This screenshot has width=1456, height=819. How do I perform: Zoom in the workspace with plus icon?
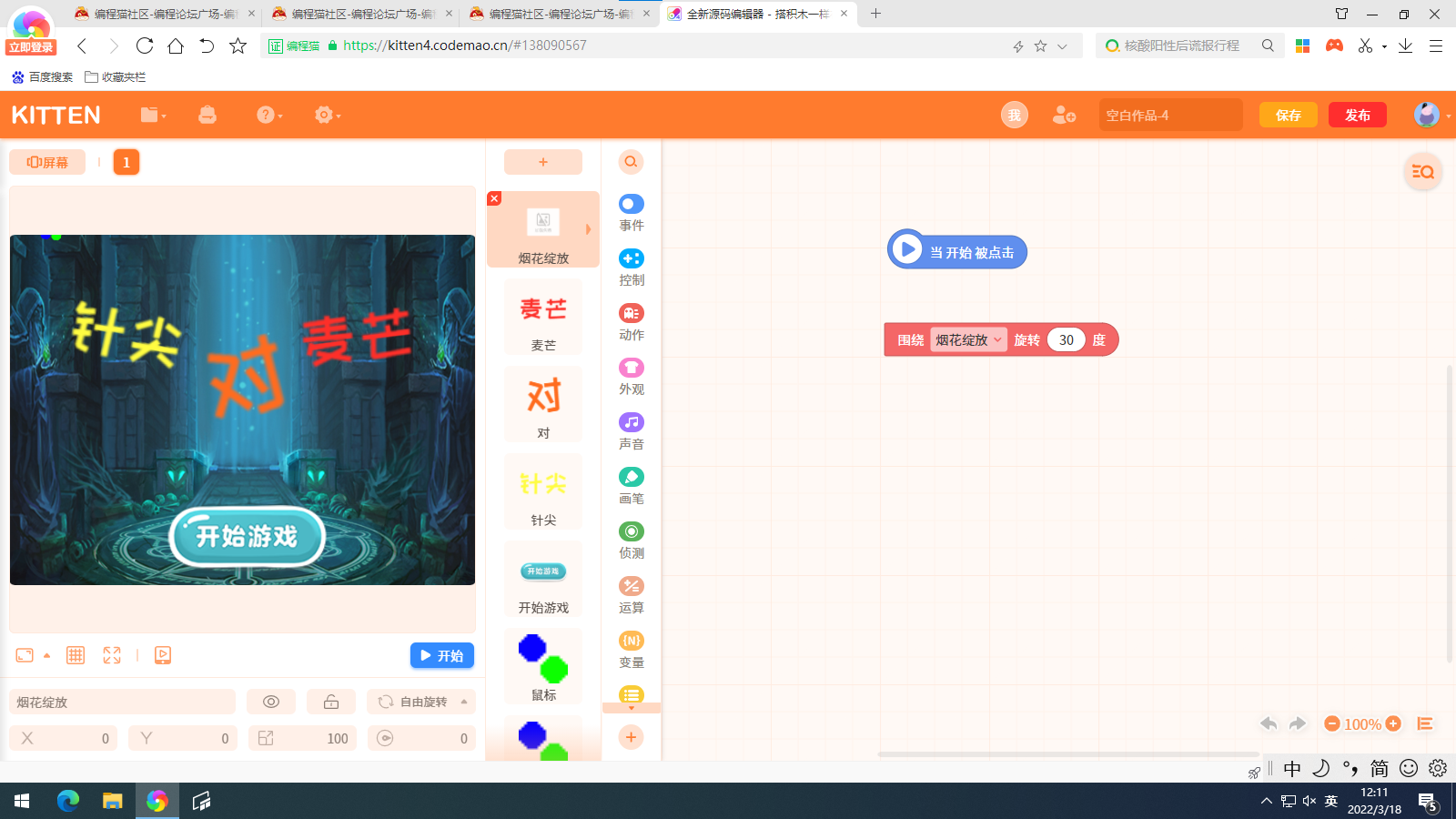(1393, 723)
